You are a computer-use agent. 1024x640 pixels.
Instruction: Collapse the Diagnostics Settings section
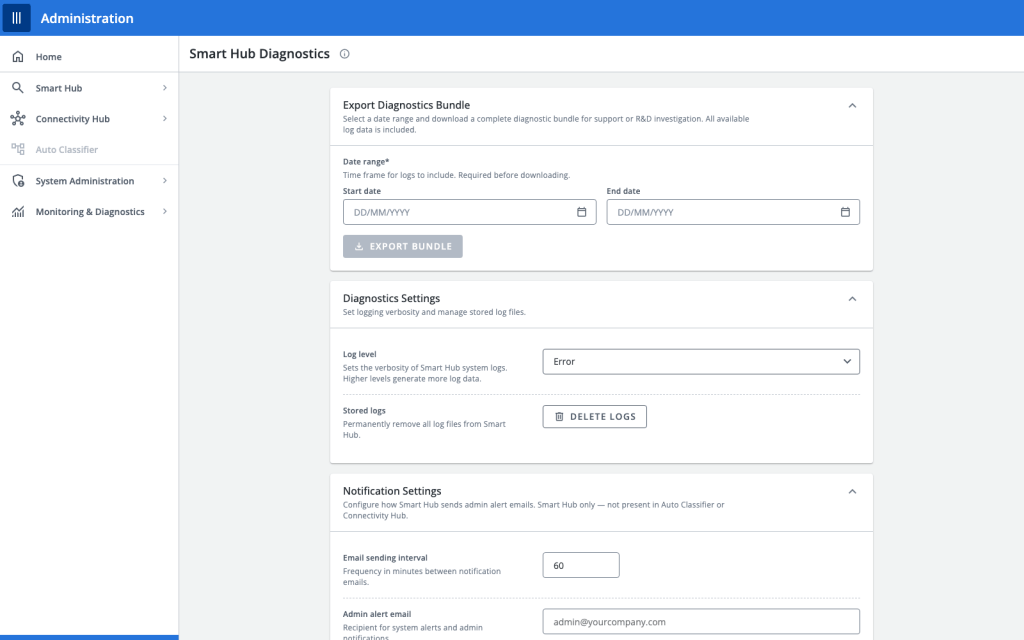click(x=852, y=299)
